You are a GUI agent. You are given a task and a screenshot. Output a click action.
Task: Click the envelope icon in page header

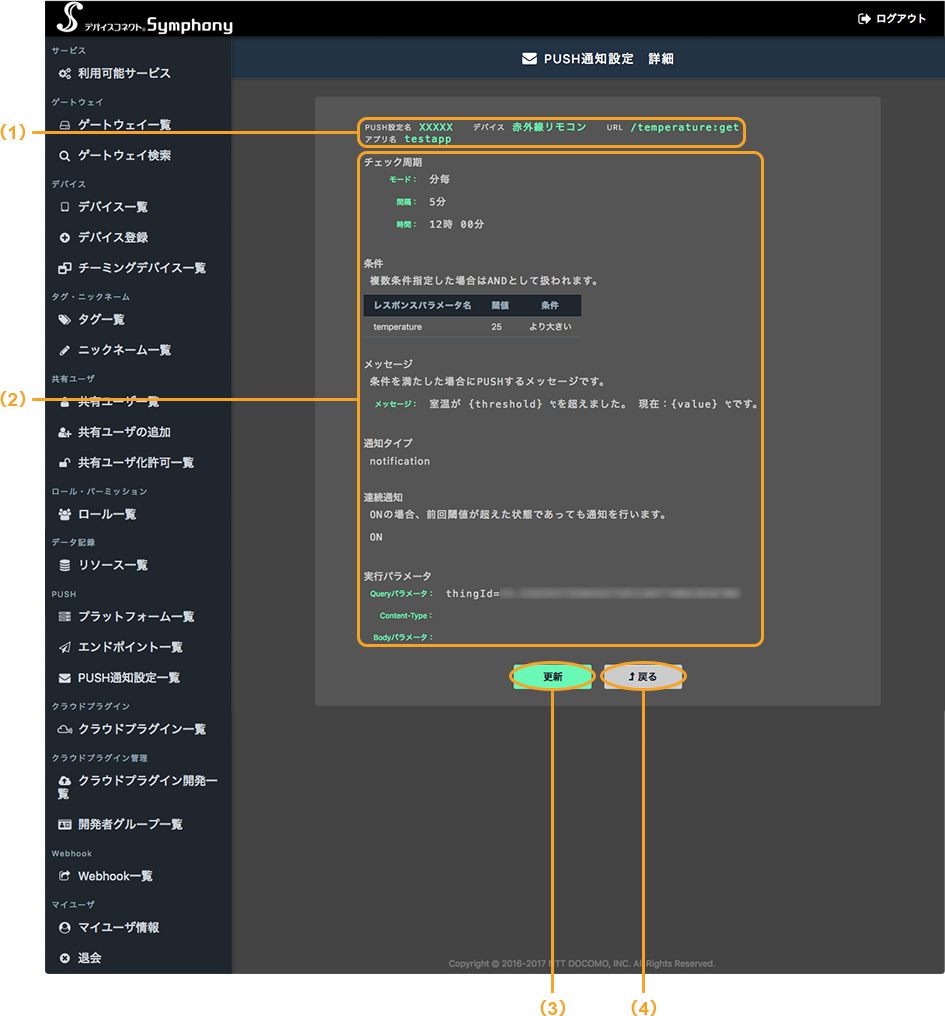(x=530, y=59)
